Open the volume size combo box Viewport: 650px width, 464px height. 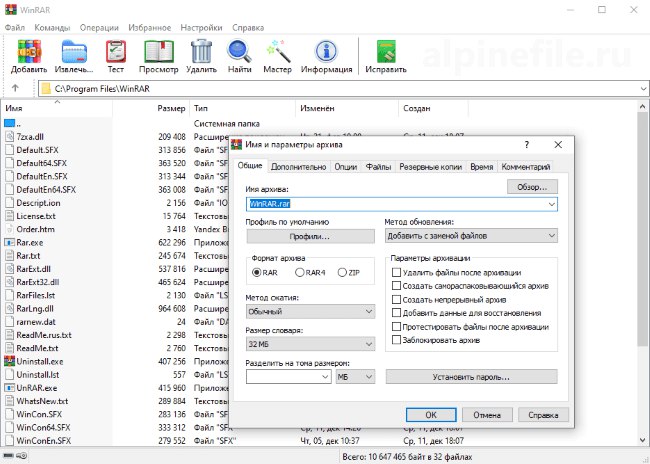coord(289,377)
